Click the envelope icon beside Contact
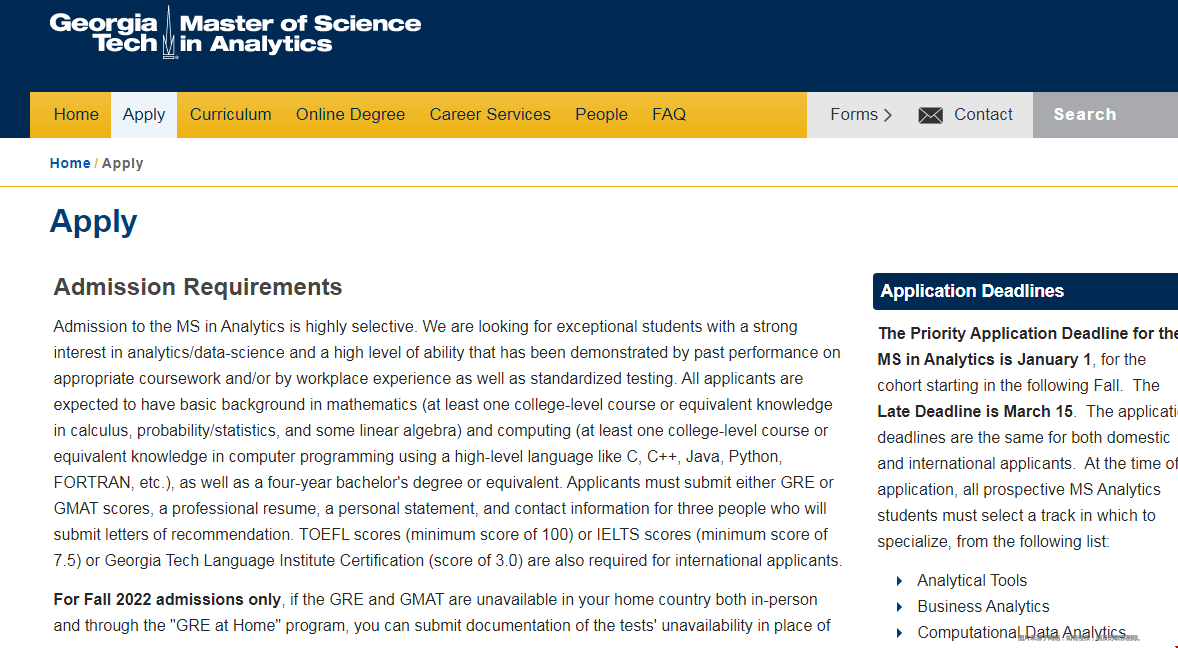Viewport: 1178px width, 648px height. 930,115
